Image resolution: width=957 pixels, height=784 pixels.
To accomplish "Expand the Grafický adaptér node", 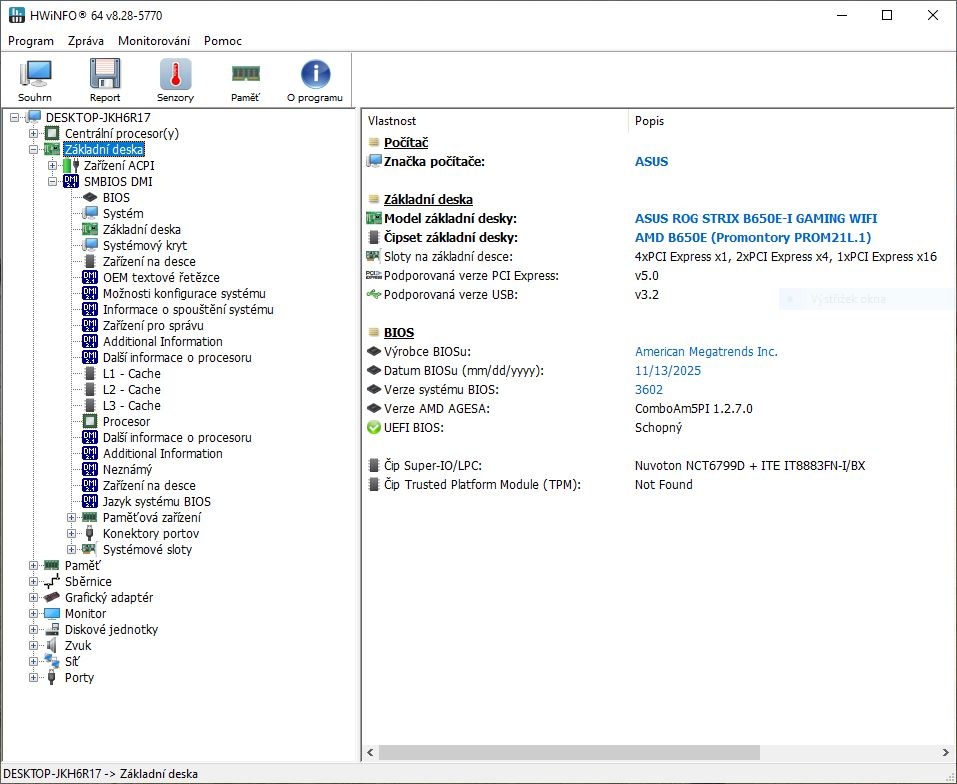I will pos(31,597).
